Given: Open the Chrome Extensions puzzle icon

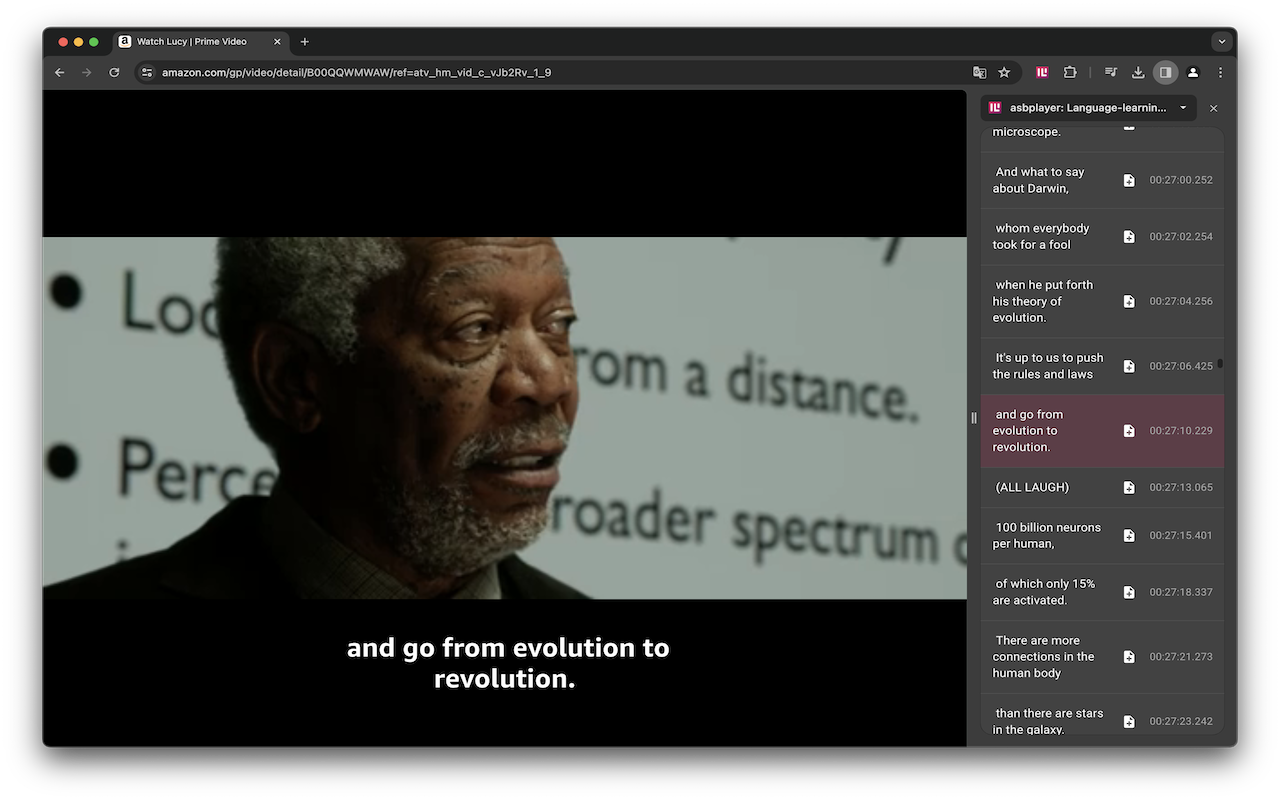Looking at the screenshot, I should click(x=1069, y=72).
